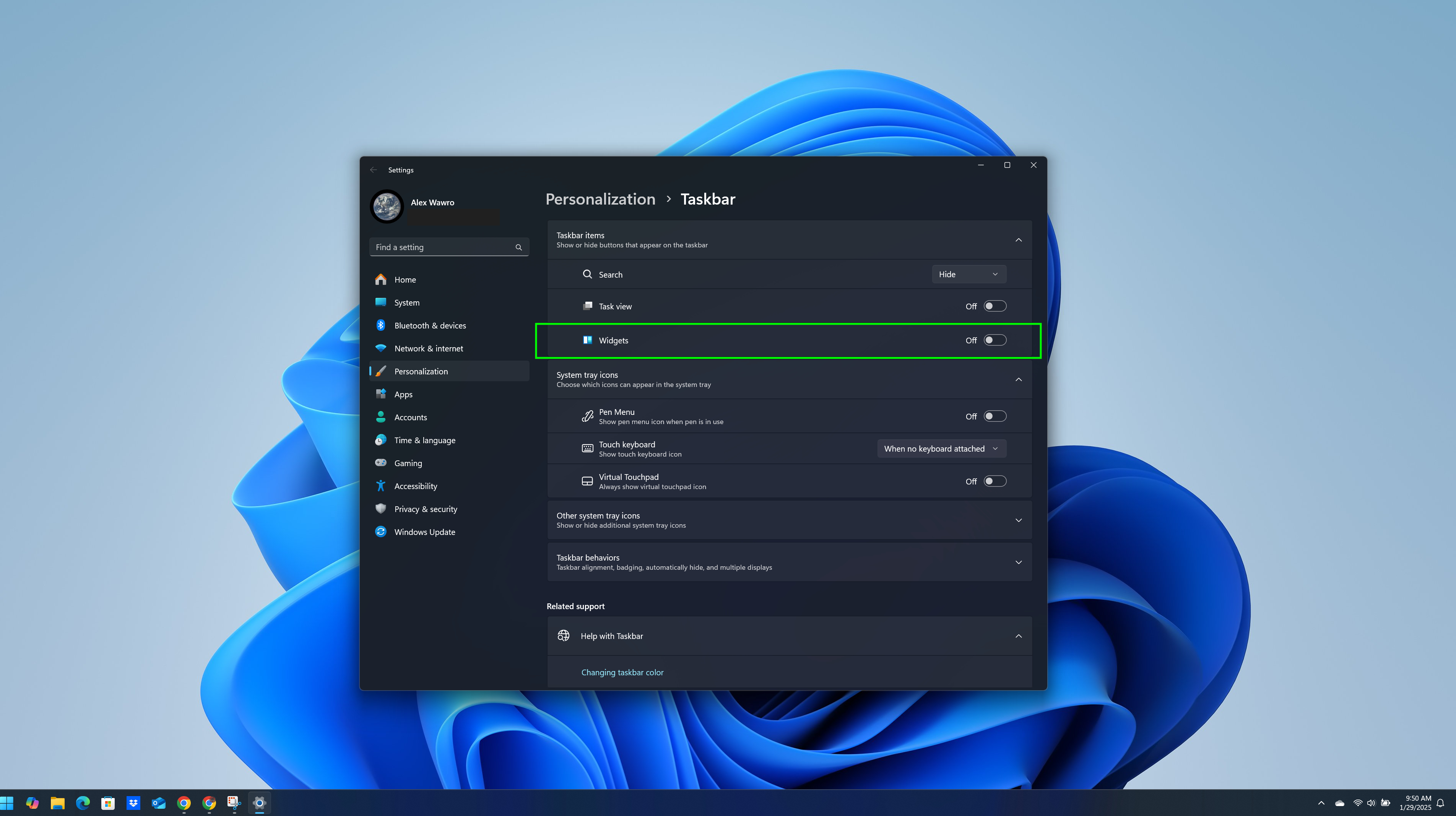Open the Search Hide dropdown
The width and height of the screenshot is (1456, 816).
[x=968, y=275]
